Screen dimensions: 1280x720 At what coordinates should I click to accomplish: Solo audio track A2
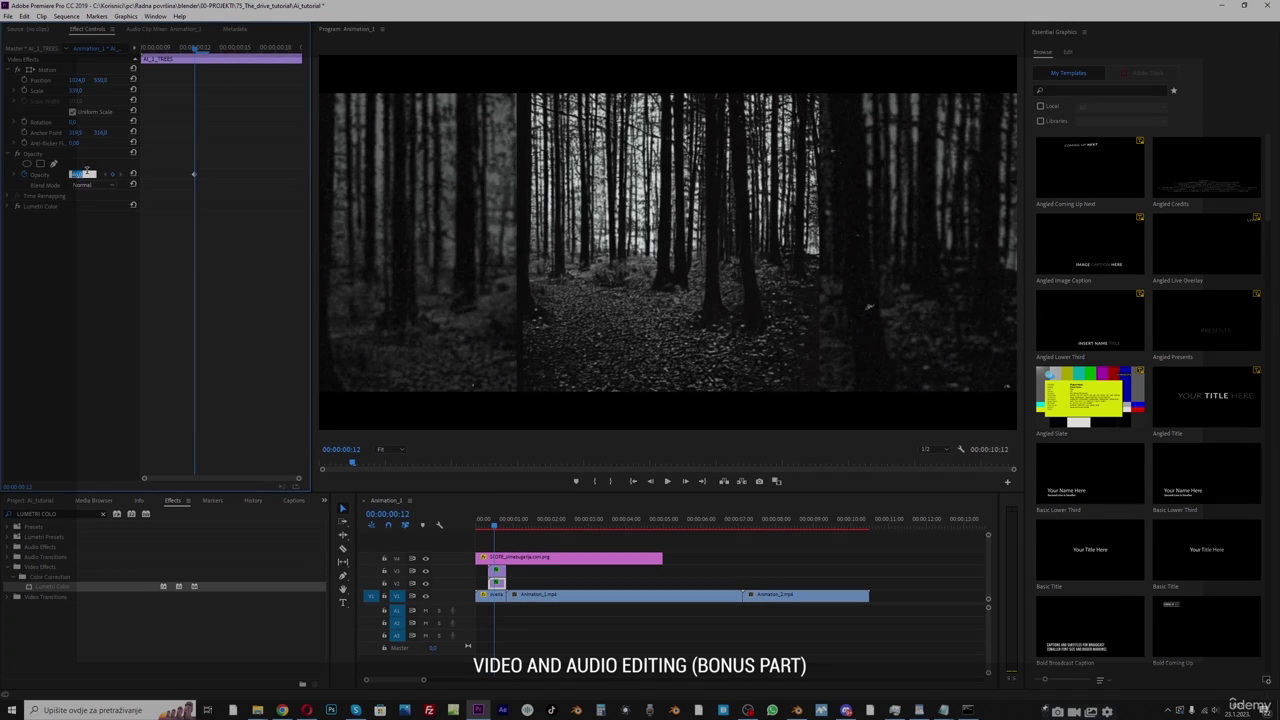438,623
